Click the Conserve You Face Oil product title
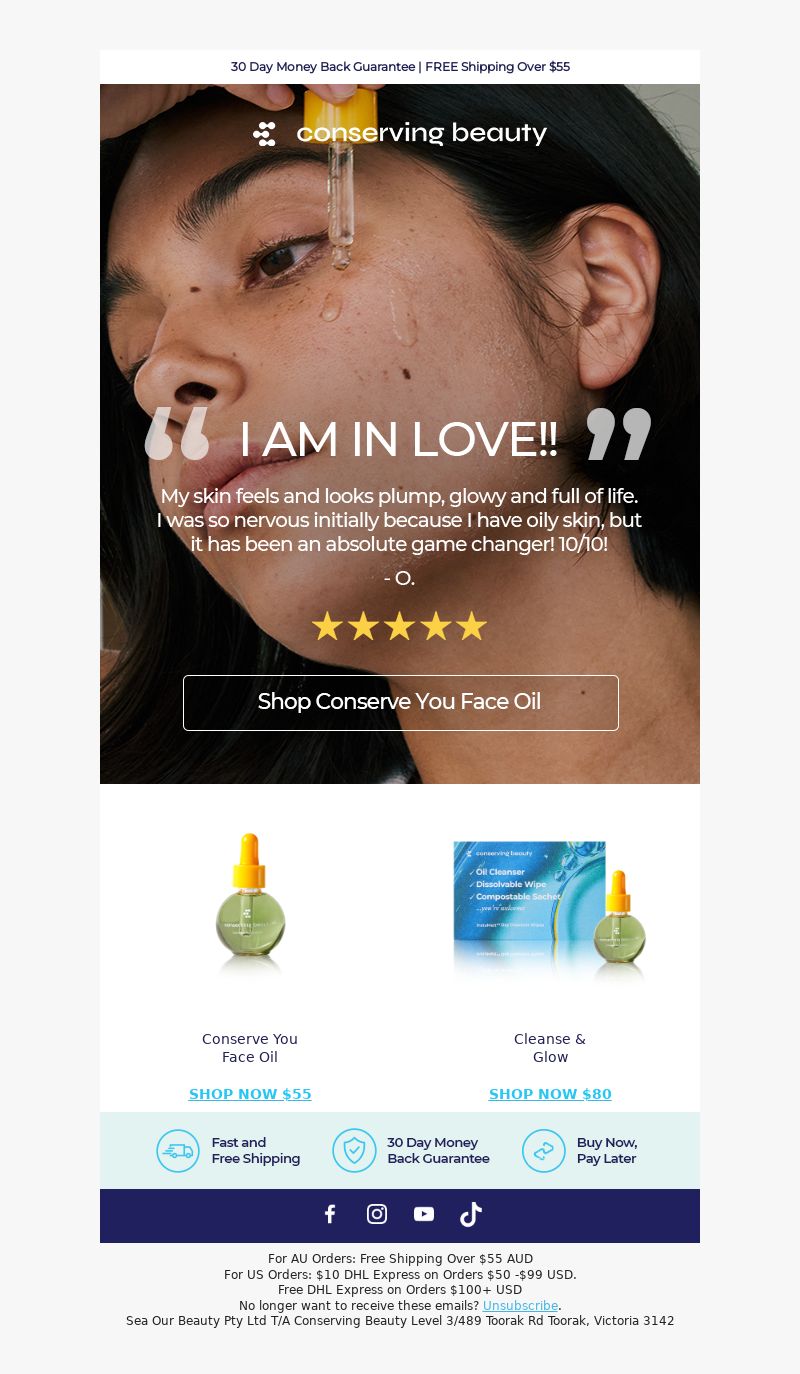Viewport: 800px width, 1374px height. click(x=250, y=1048)
